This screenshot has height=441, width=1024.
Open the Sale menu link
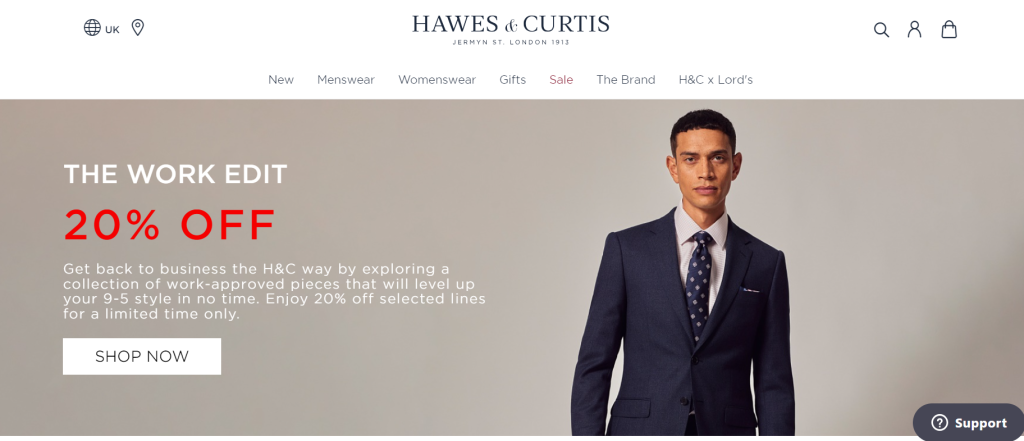[561, 80]
